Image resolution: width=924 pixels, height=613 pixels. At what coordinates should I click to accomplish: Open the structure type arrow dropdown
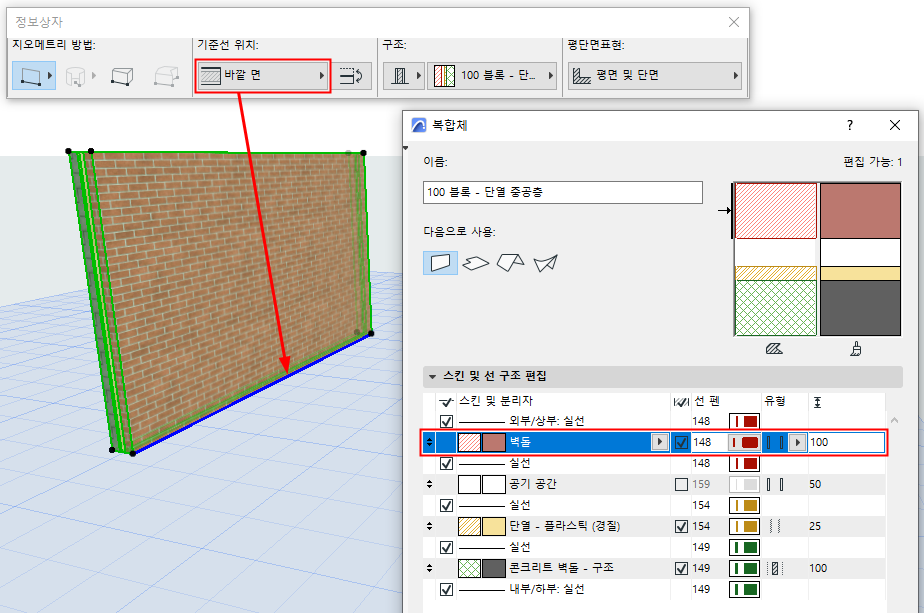pos(419,75)
